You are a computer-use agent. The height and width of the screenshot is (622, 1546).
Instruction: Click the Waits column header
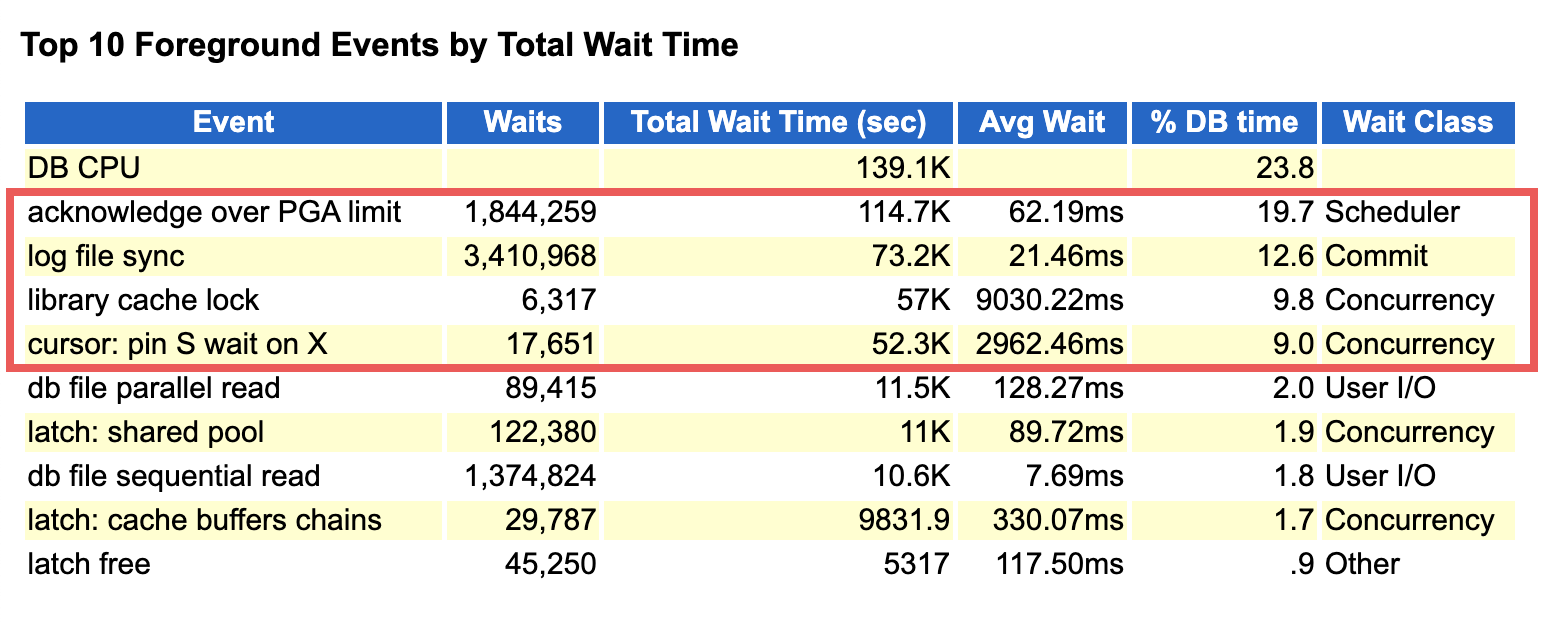pos(522,123)
